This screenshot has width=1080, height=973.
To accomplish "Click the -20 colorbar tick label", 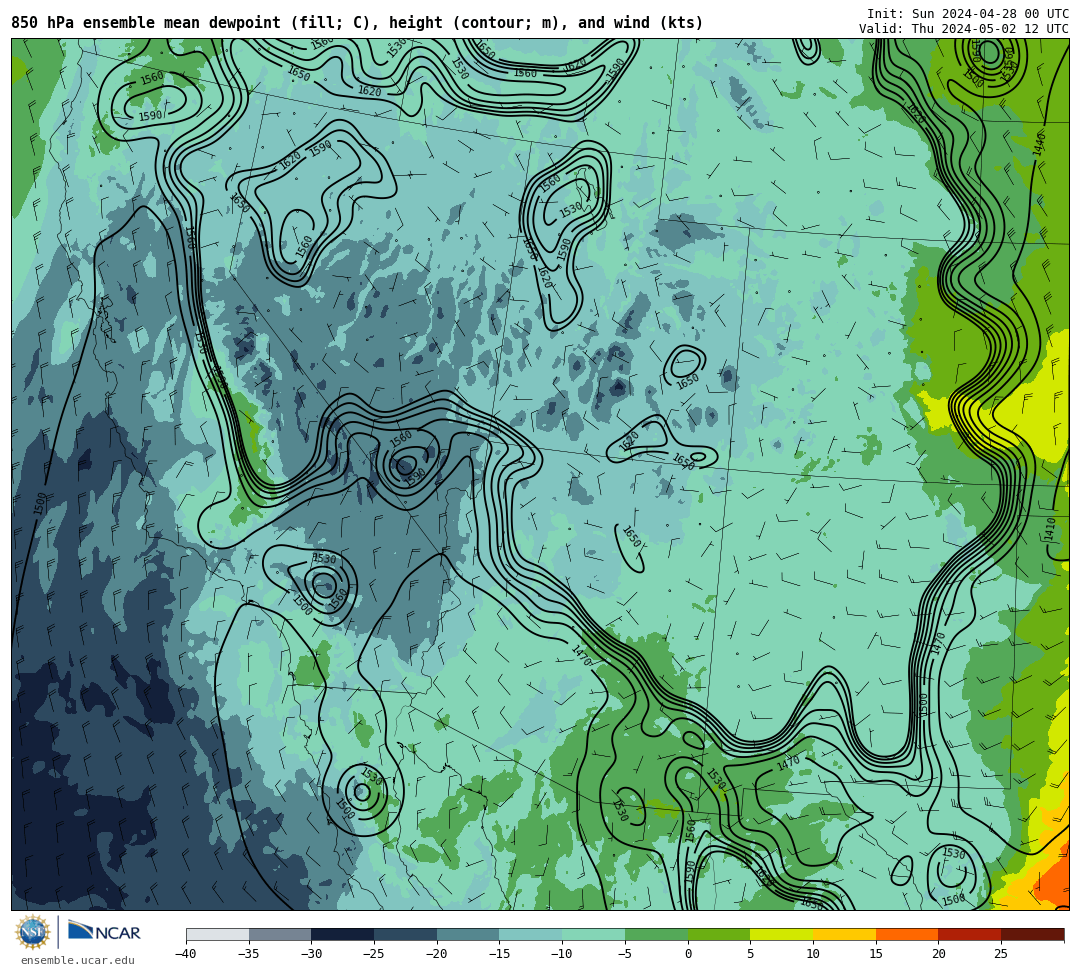I will tap(436, 954).
